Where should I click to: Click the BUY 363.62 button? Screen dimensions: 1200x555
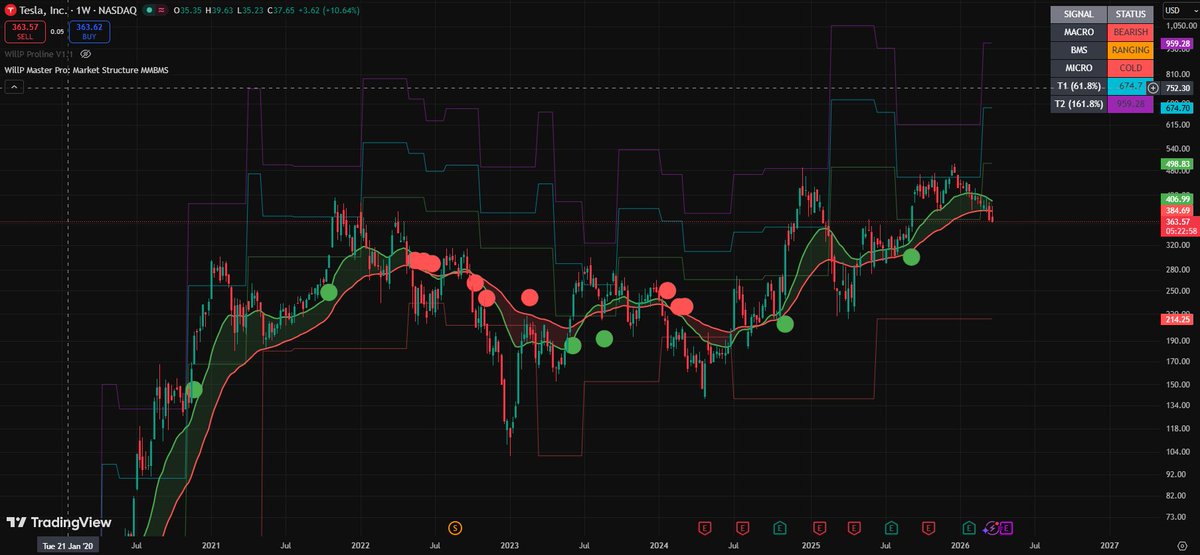(x=90, y=31)
